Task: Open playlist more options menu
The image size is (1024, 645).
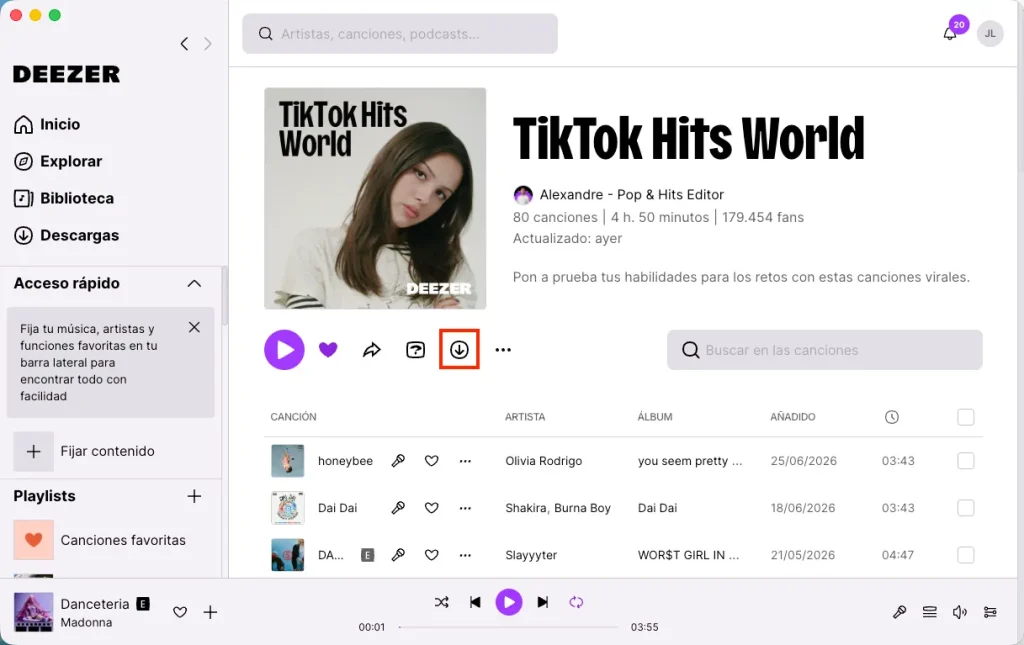Action: [503, 350]
